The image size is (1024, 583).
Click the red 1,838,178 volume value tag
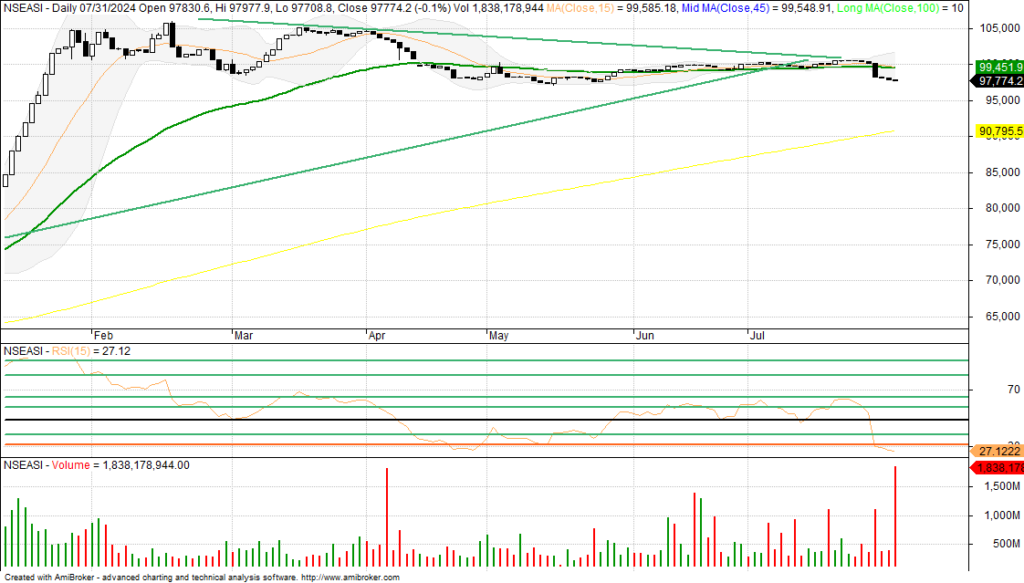coord(999,467)
